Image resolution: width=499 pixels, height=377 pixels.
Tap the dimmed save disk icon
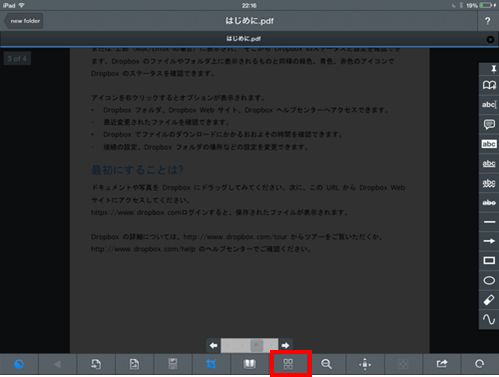click(x=173, y=364)
